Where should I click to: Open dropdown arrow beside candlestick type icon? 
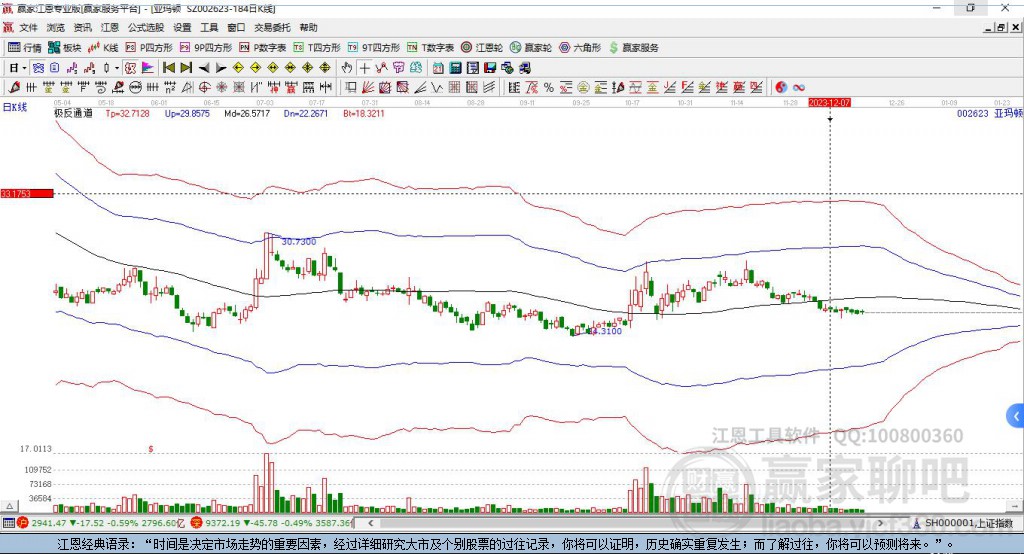coord(117,68)
